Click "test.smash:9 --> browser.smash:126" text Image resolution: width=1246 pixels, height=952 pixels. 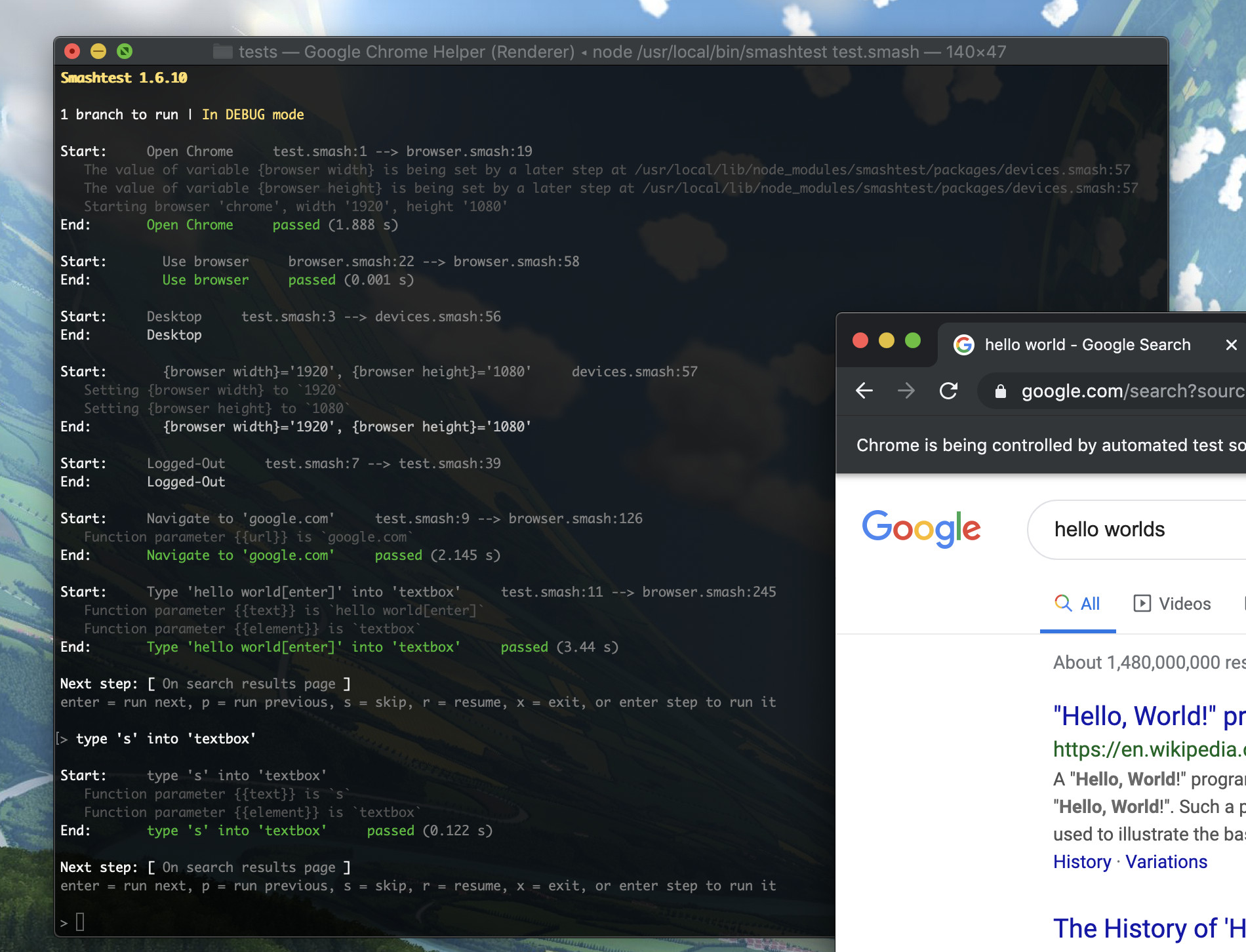tap(509, 519)
